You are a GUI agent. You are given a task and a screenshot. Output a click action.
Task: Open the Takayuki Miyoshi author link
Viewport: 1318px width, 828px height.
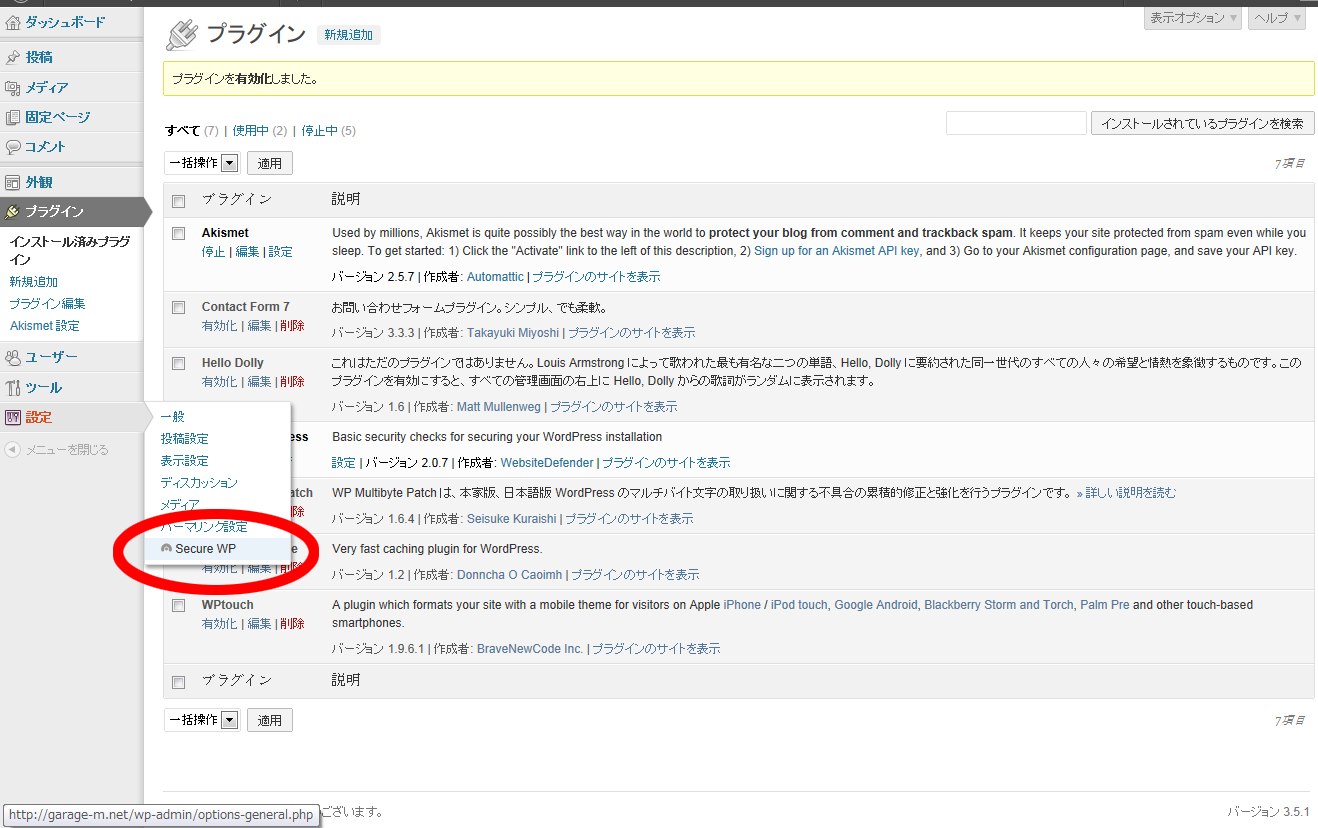[511, 333]
